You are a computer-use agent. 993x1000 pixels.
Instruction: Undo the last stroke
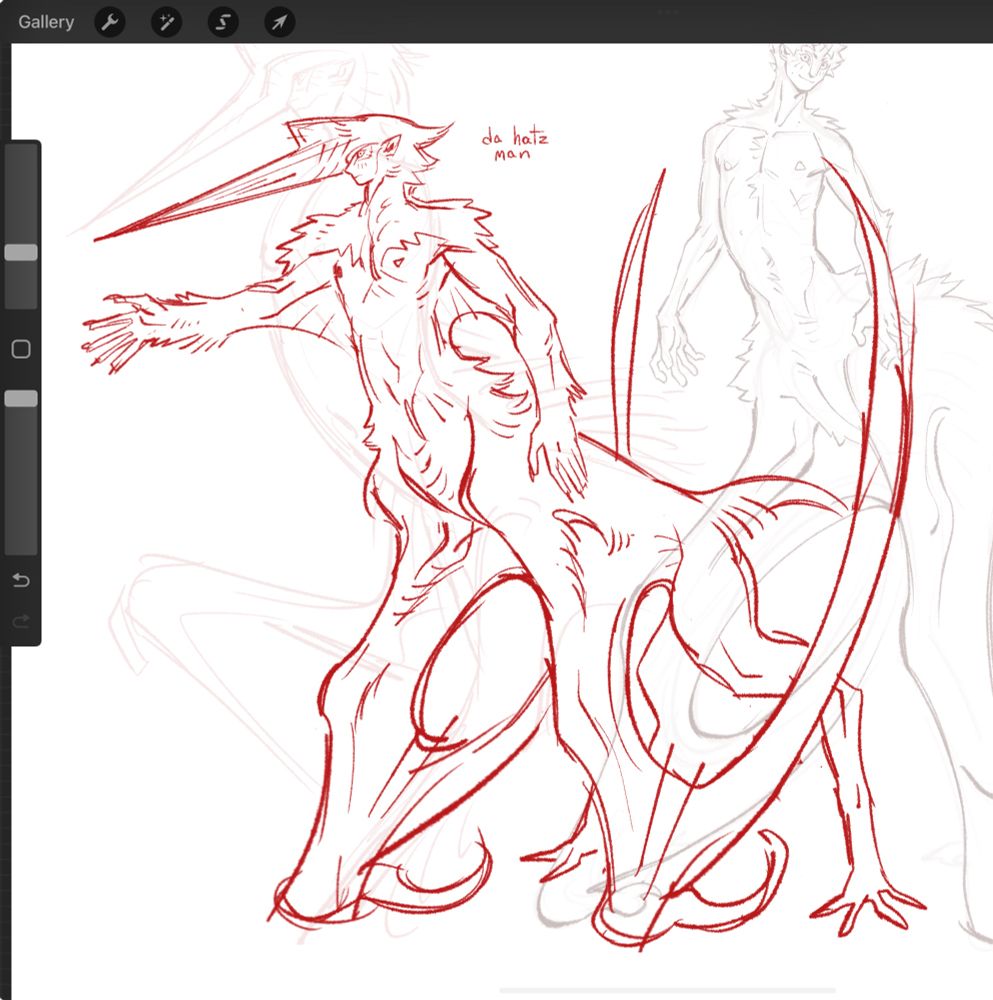(21, 580)
